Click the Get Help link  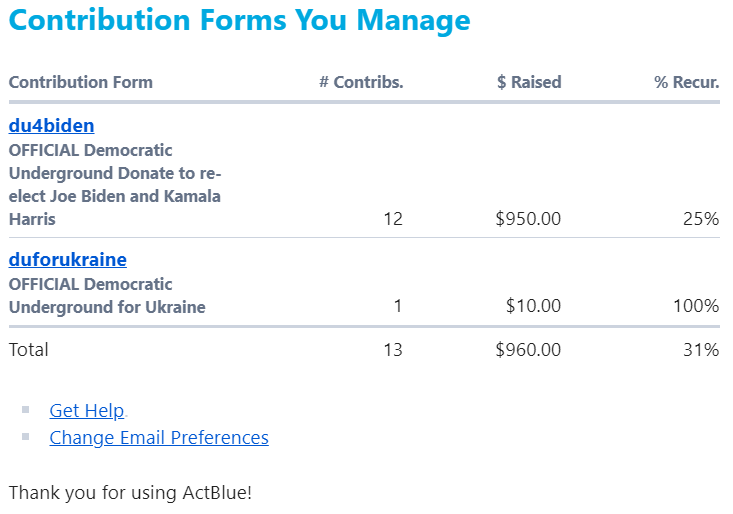(x=86, y=410)
